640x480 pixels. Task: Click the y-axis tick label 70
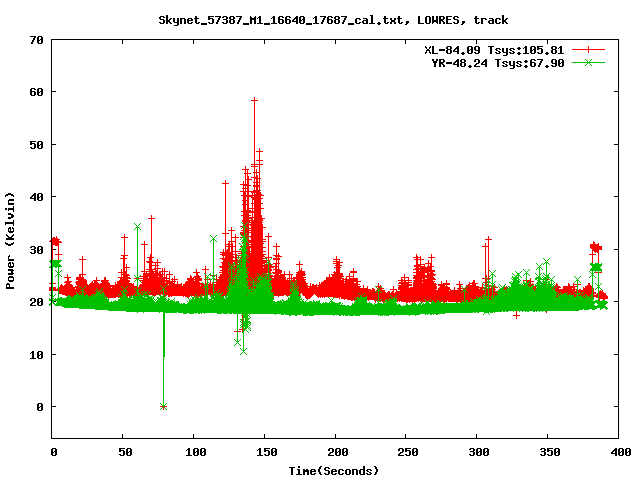pyautogui.click(x=36, y=40)
